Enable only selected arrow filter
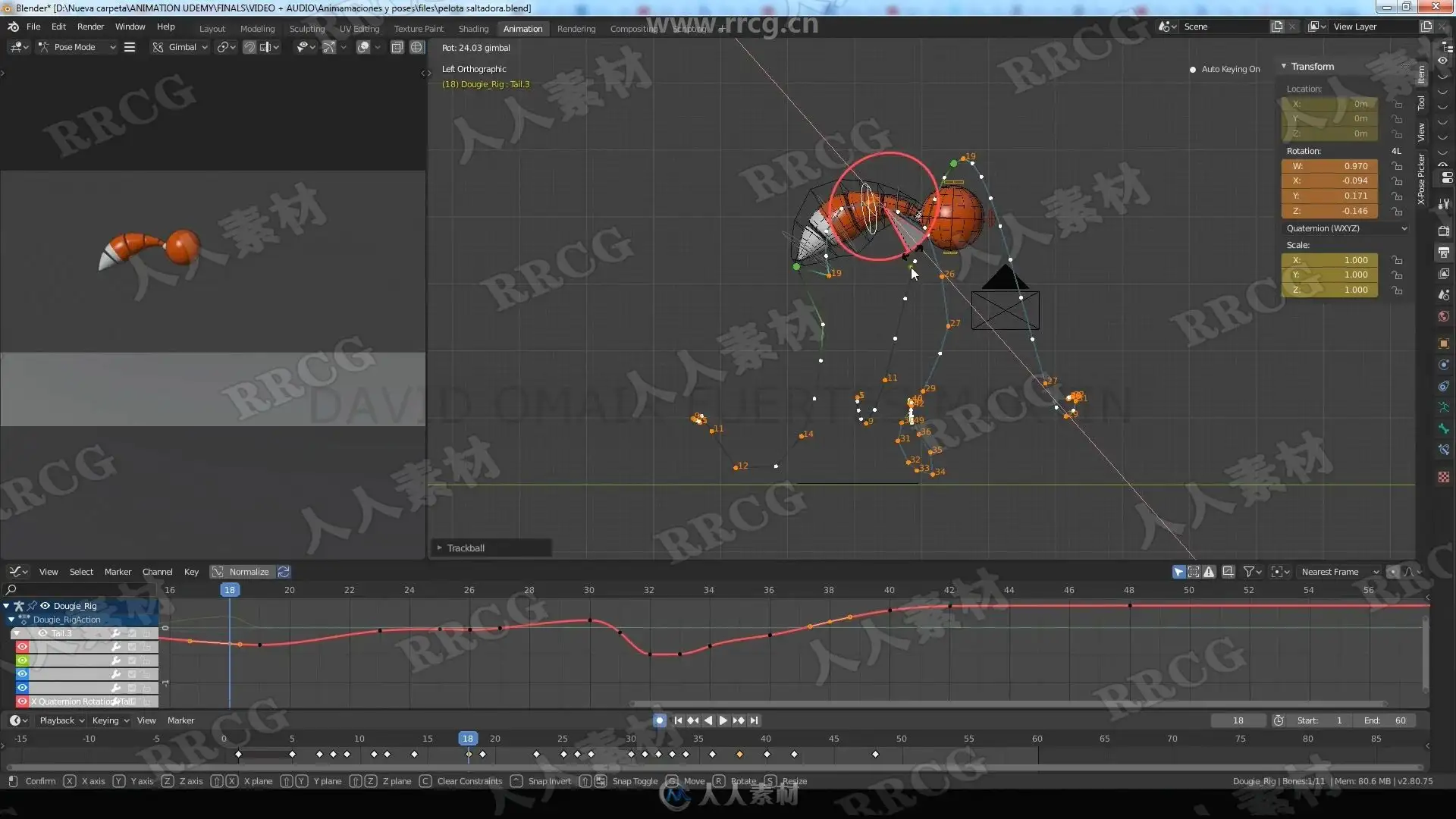 point(1178,572)
